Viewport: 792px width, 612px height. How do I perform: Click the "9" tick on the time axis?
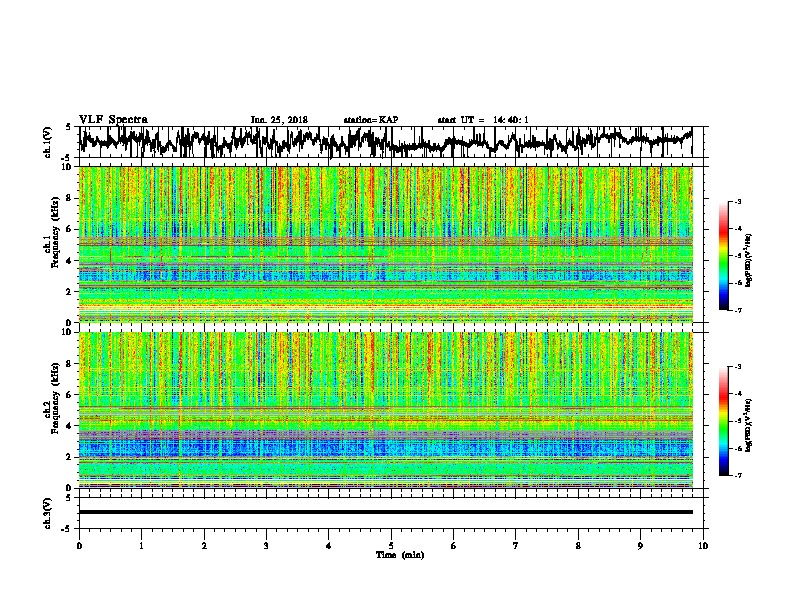[640, 546]
